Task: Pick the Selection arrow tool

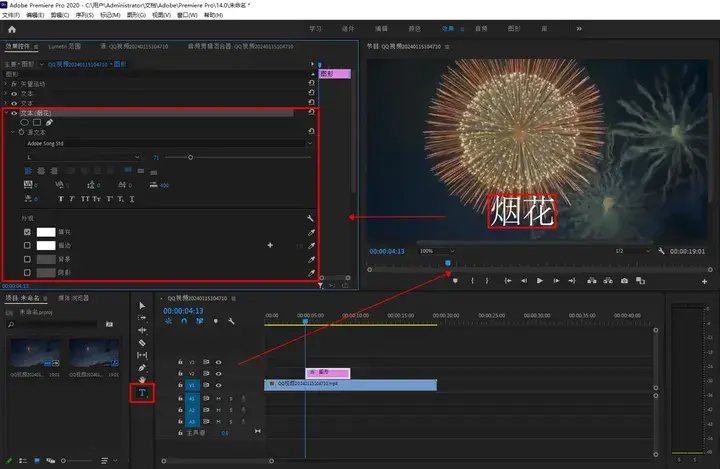Action: 142,305
